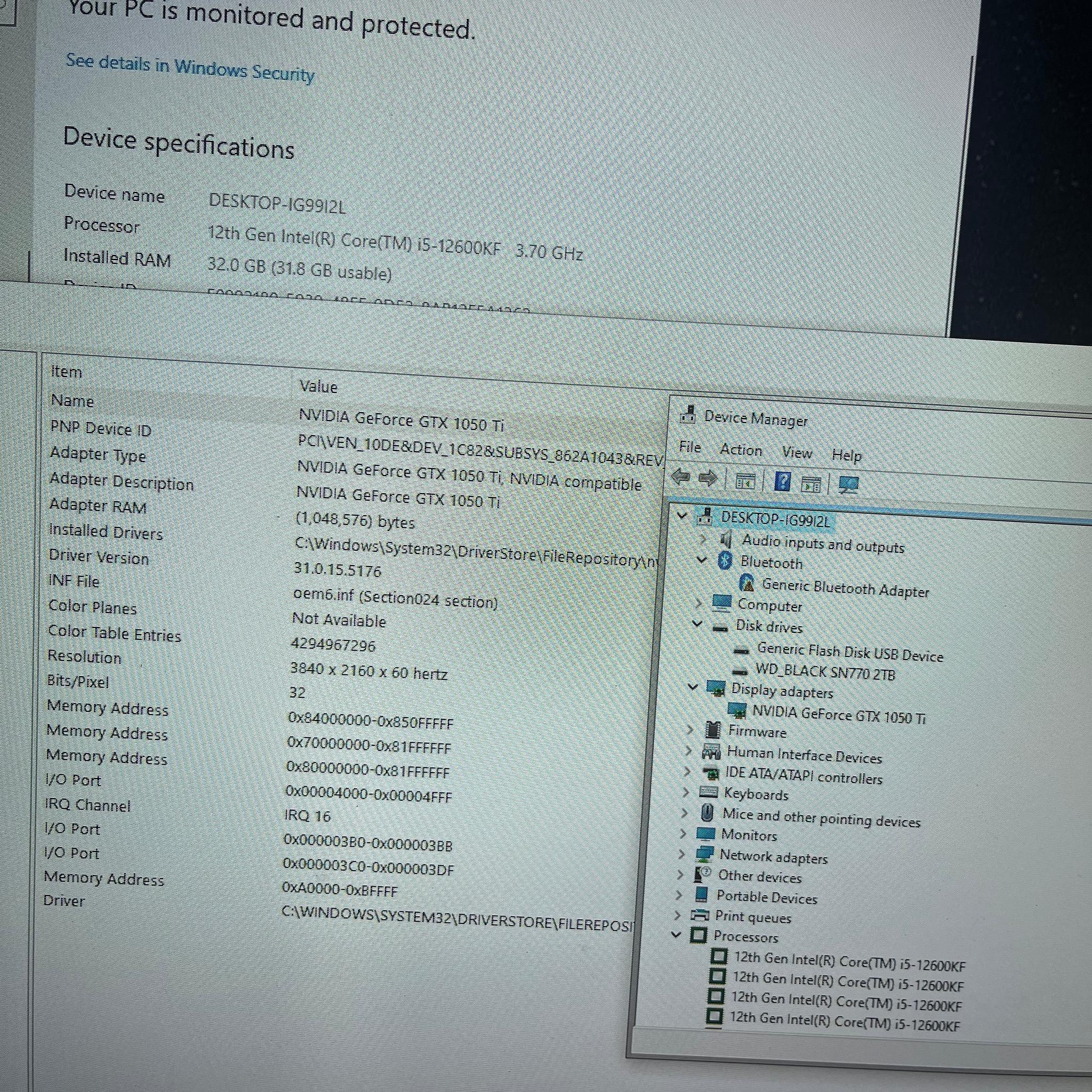
Task: Collapse the Processors node
Action: click(676, 934)
